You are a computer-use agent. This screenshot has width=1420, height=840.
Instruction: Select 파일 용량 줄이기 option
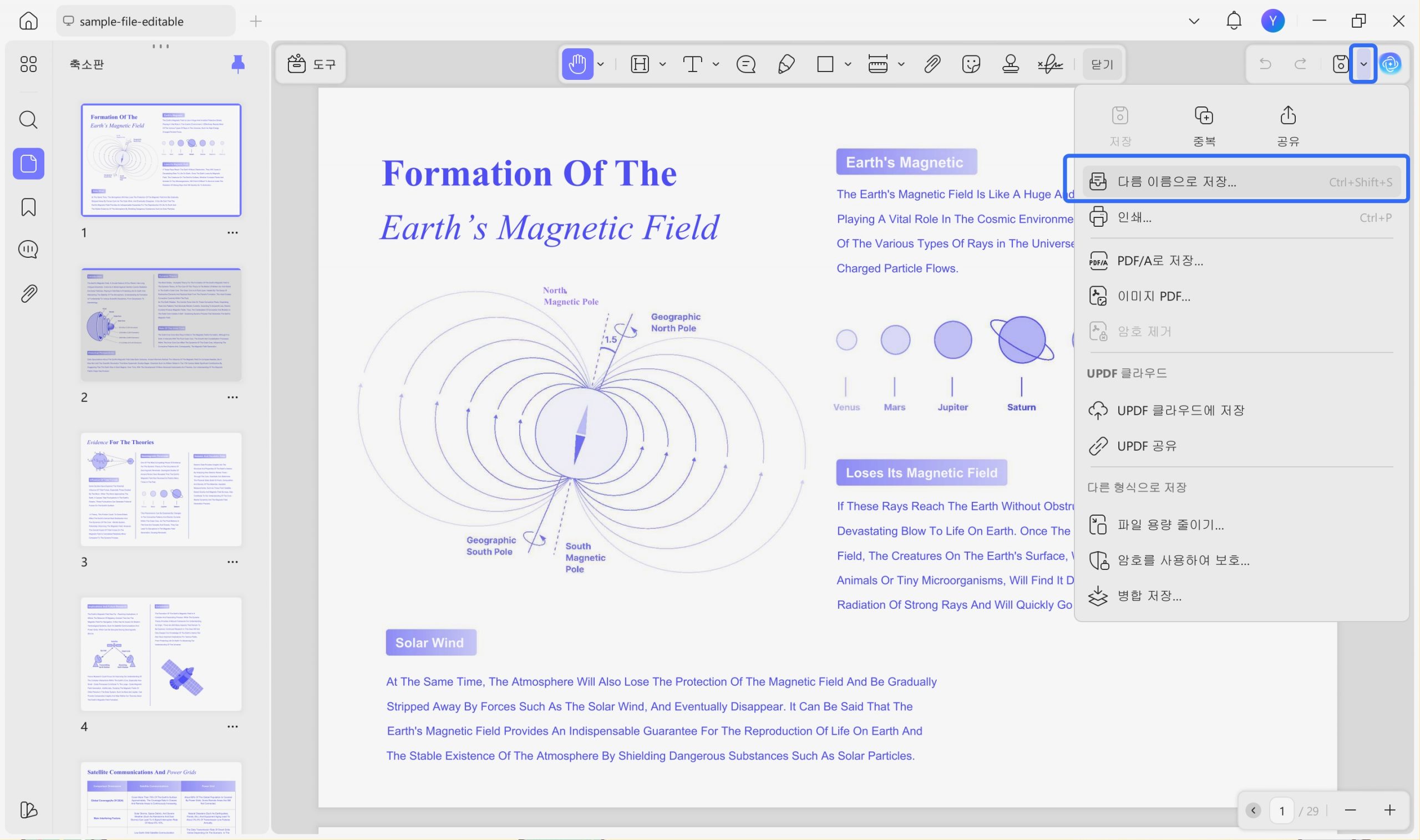coord(1170,525)
